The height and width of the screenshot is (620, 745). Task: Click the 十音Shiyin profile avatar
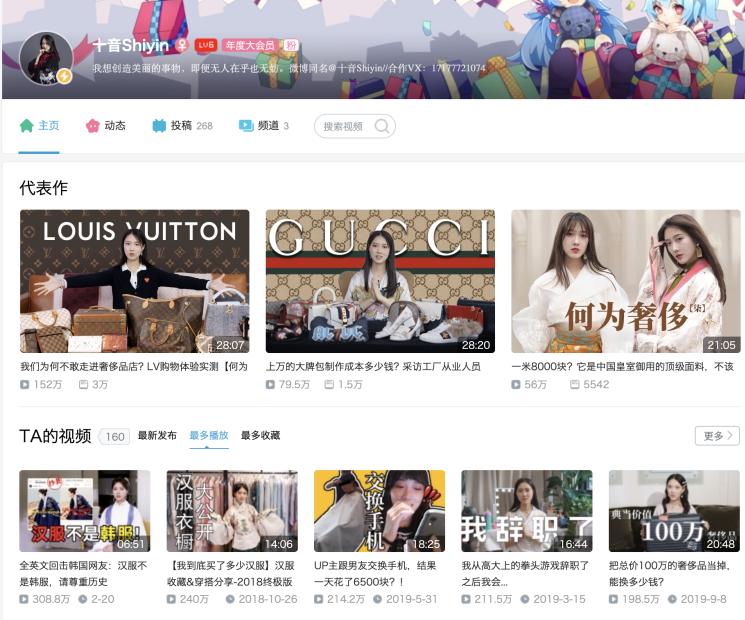pyautogui.click(x=46, y=58)
